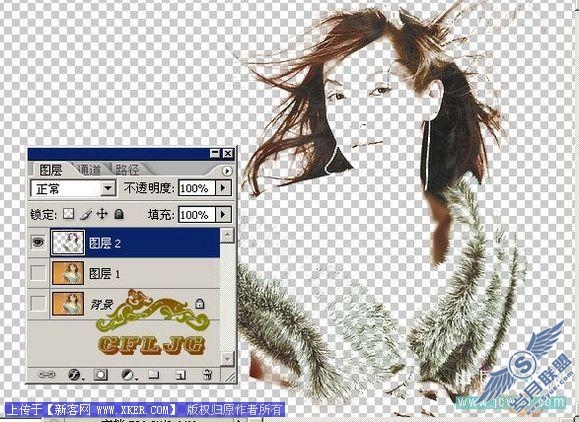This screenshot has width=579, height=422.
Task: Open the layer style menu icon
Action: coord(75,375)
